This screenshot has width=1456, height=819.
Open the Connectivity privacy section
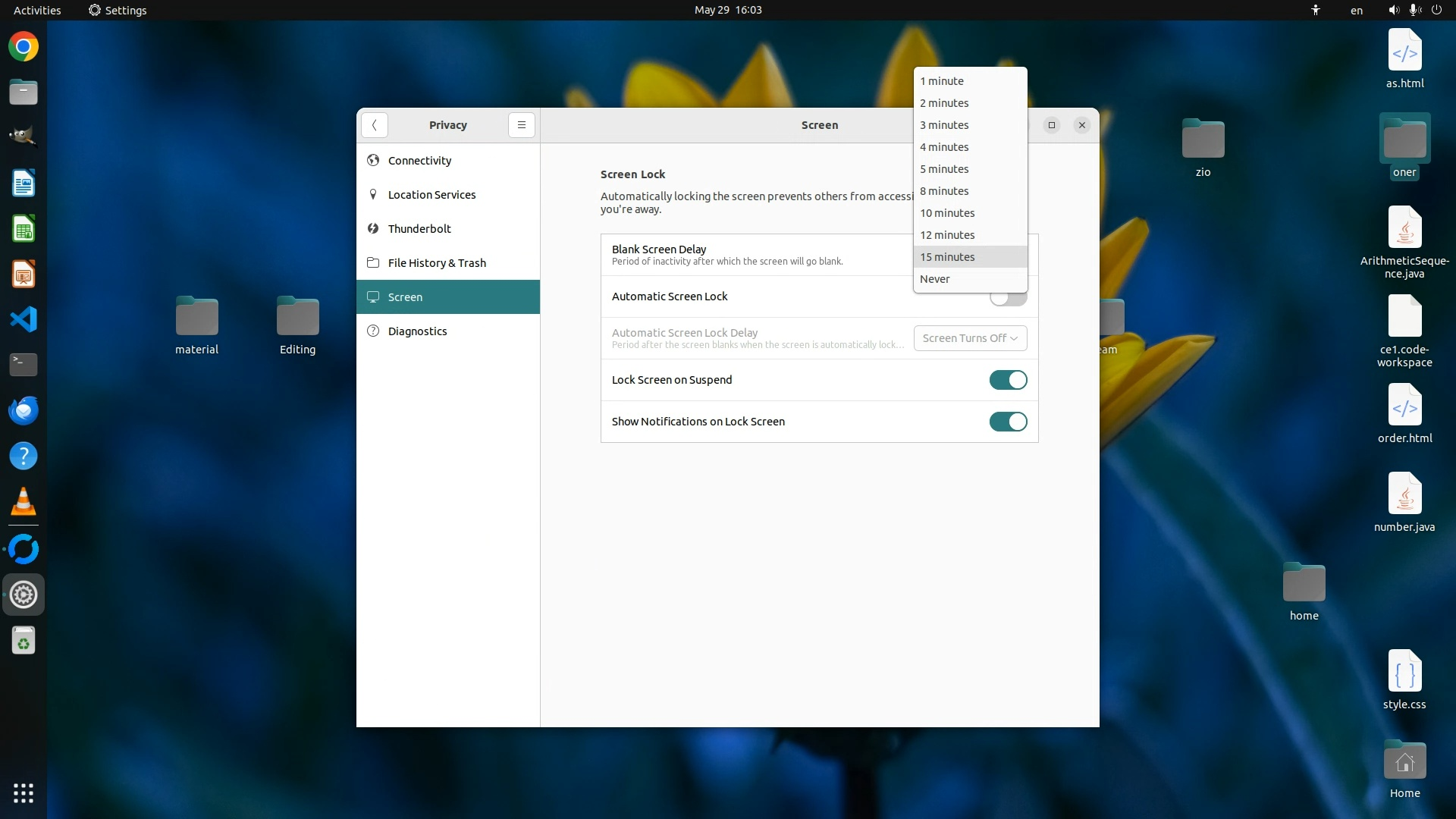(x=419, y=161)
